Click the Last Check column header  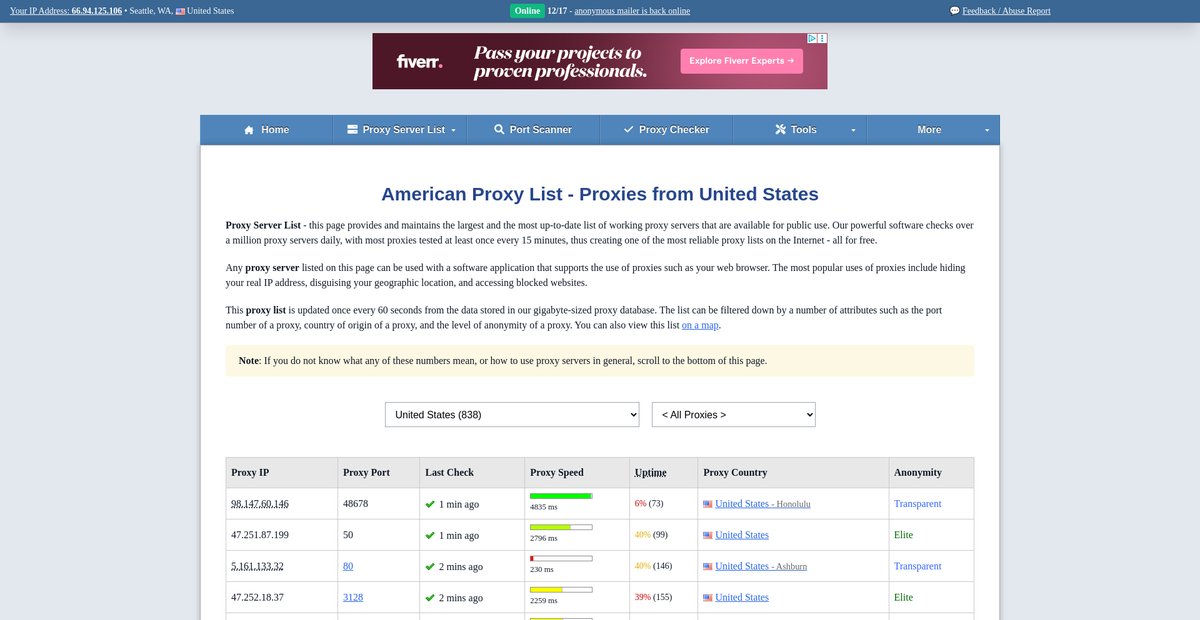[449, 472]
